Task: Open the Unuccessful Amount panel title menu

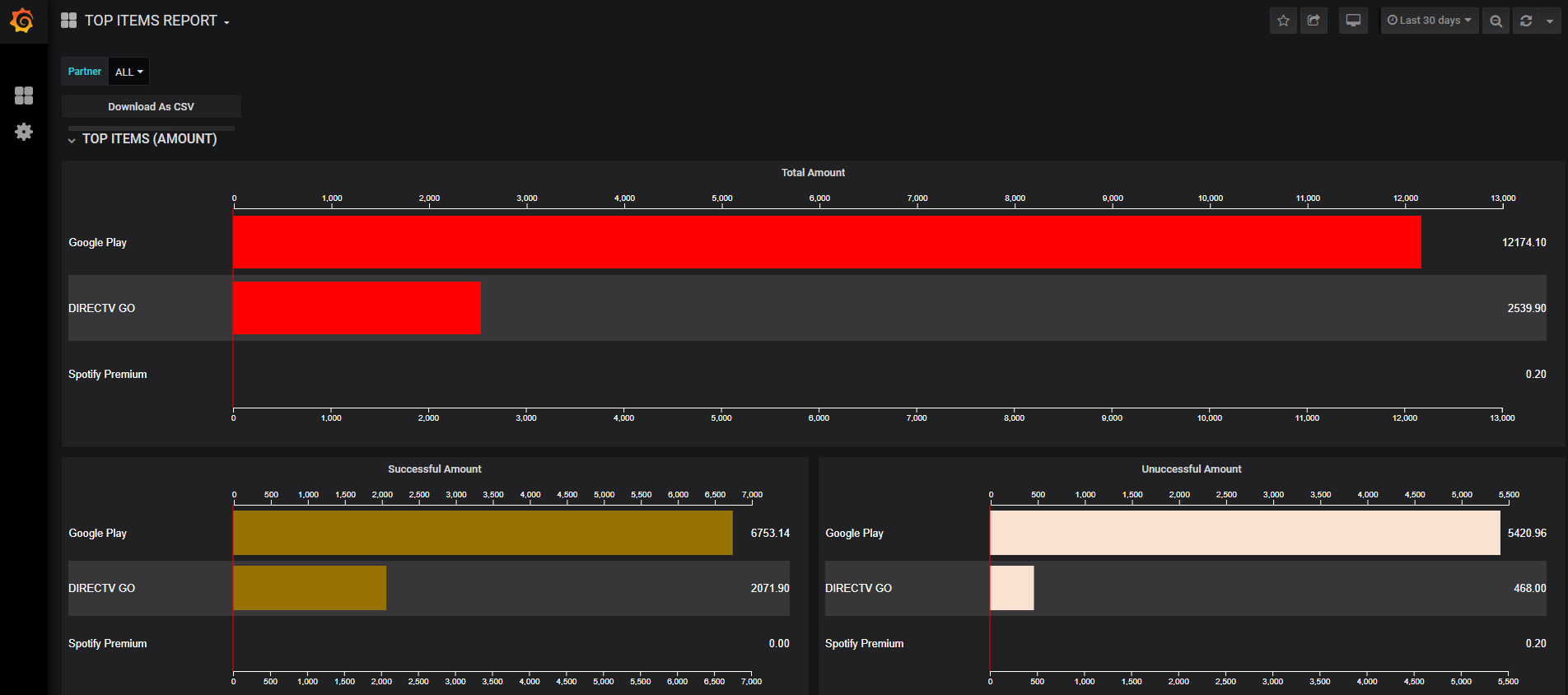Action: click(1192, 469)
